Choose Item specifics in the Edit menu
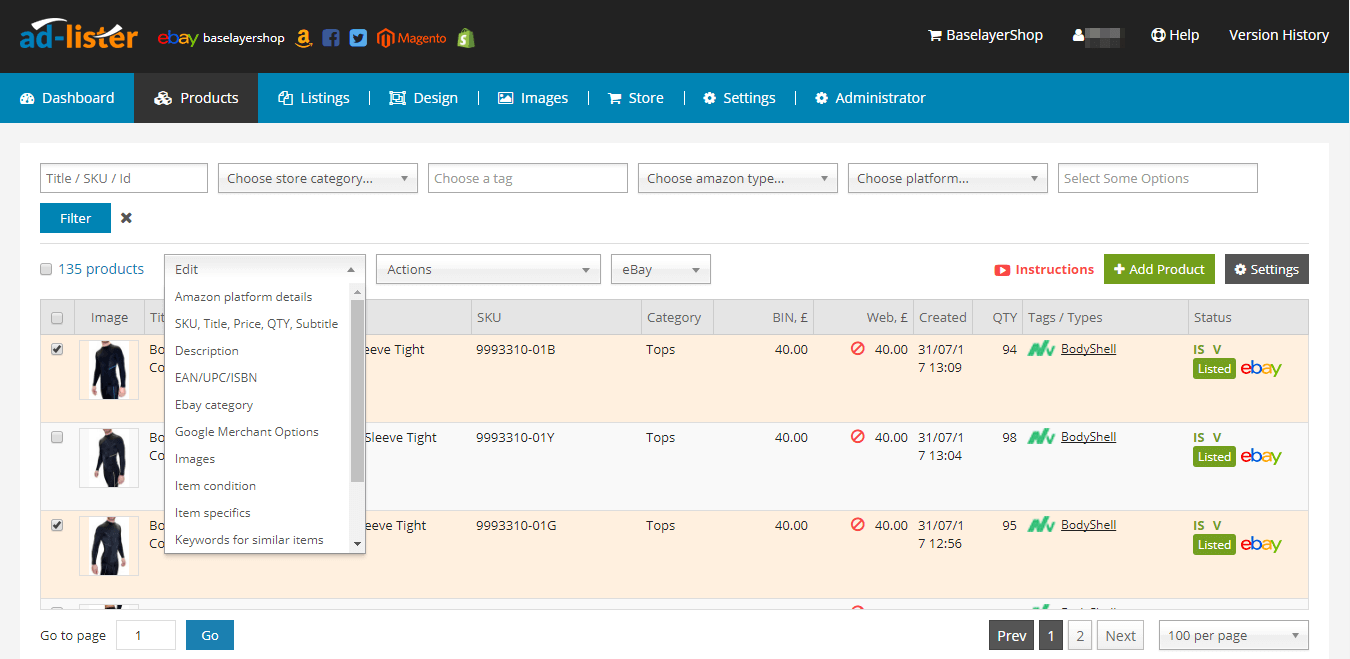Viewport: 1350px width, 659px height. (215, 512)
